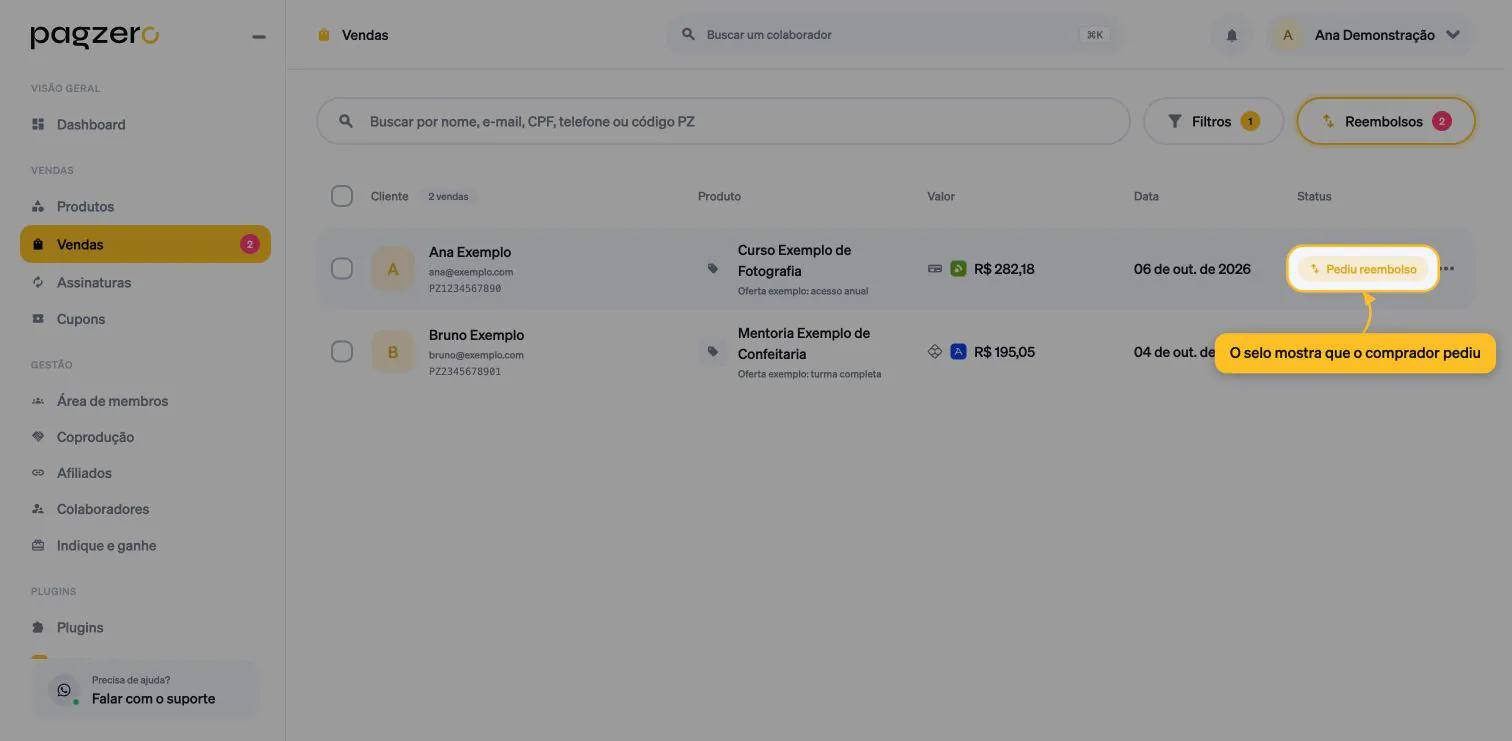Click the shopping bag icon beside the Vendas title

tap(324, 35)
